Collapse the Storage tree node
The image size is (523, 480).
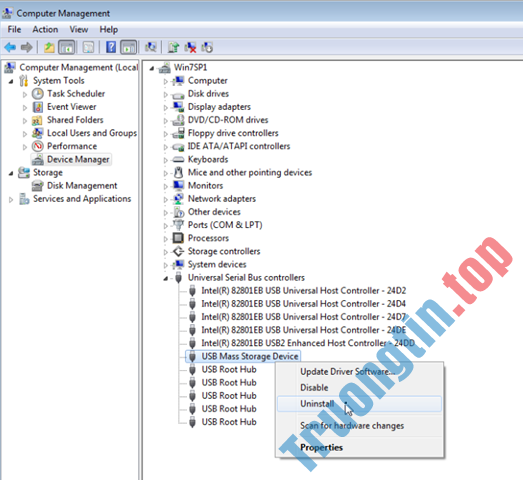[x=11, y=173]
